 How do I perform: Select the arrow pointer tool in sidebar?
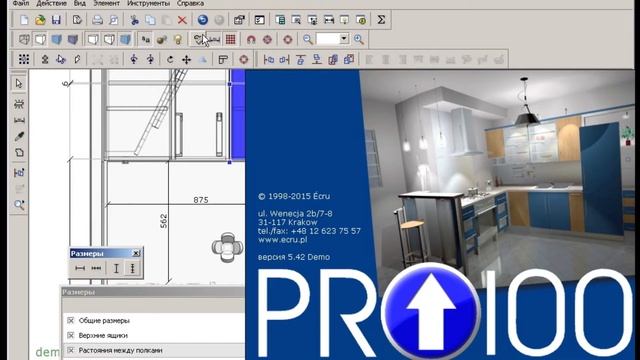coord(19,84)
